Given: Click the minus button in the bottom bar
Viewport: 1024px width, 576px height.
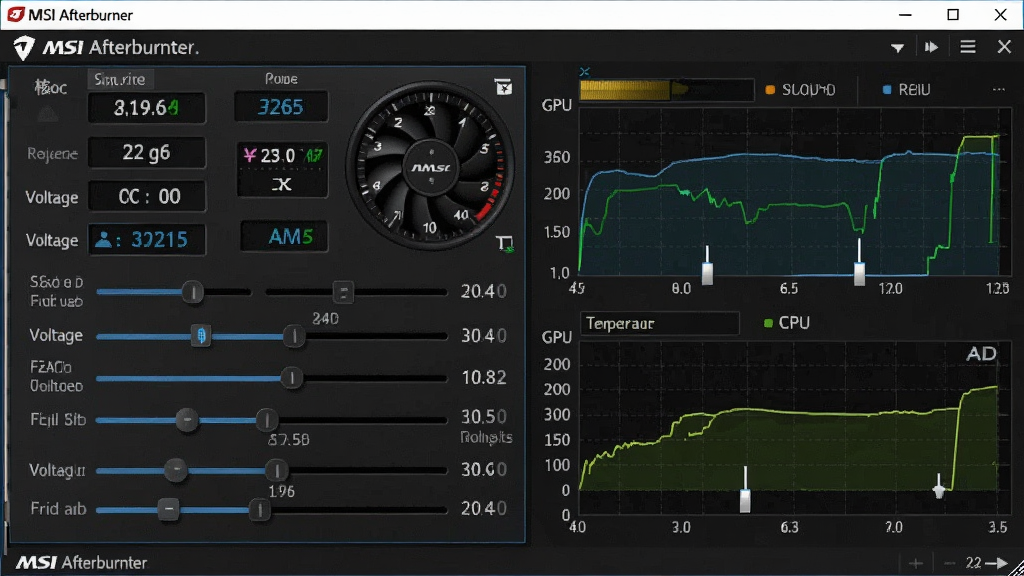Looking at the screenshot, I should 950,563.
